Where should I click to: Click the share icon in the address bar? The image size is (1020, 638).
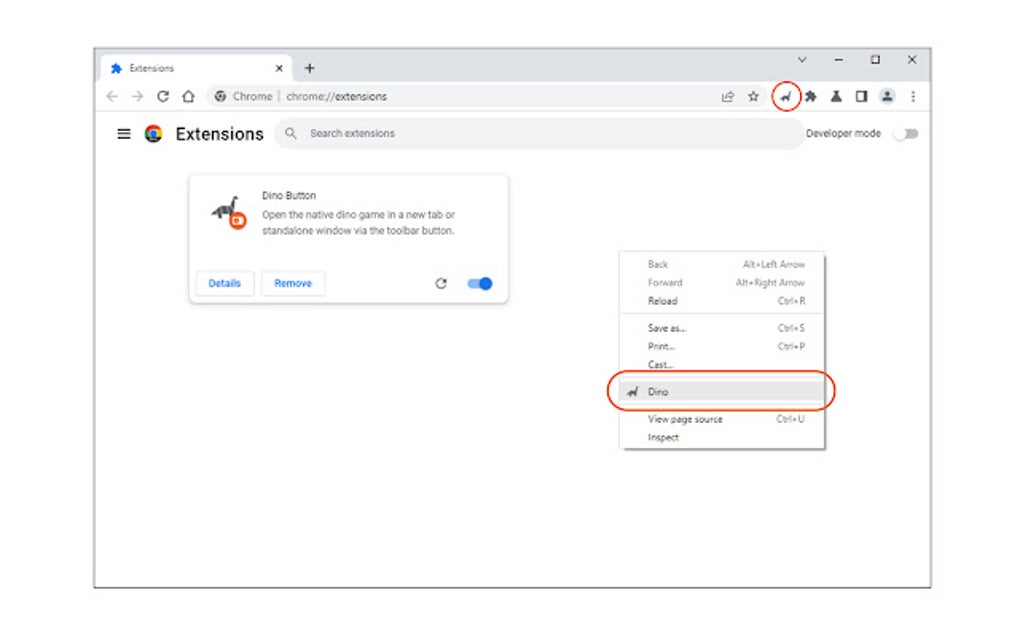tap(727, 96)
